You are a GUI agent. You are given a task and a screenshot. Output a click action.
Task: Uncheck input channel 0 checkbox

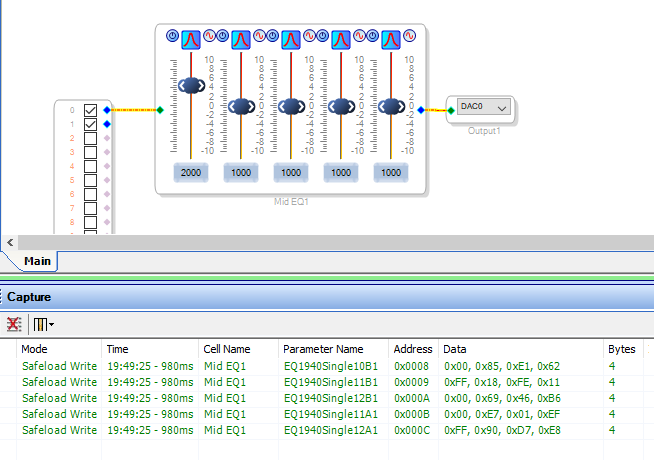pyautogui.click(x=91, y=110)
